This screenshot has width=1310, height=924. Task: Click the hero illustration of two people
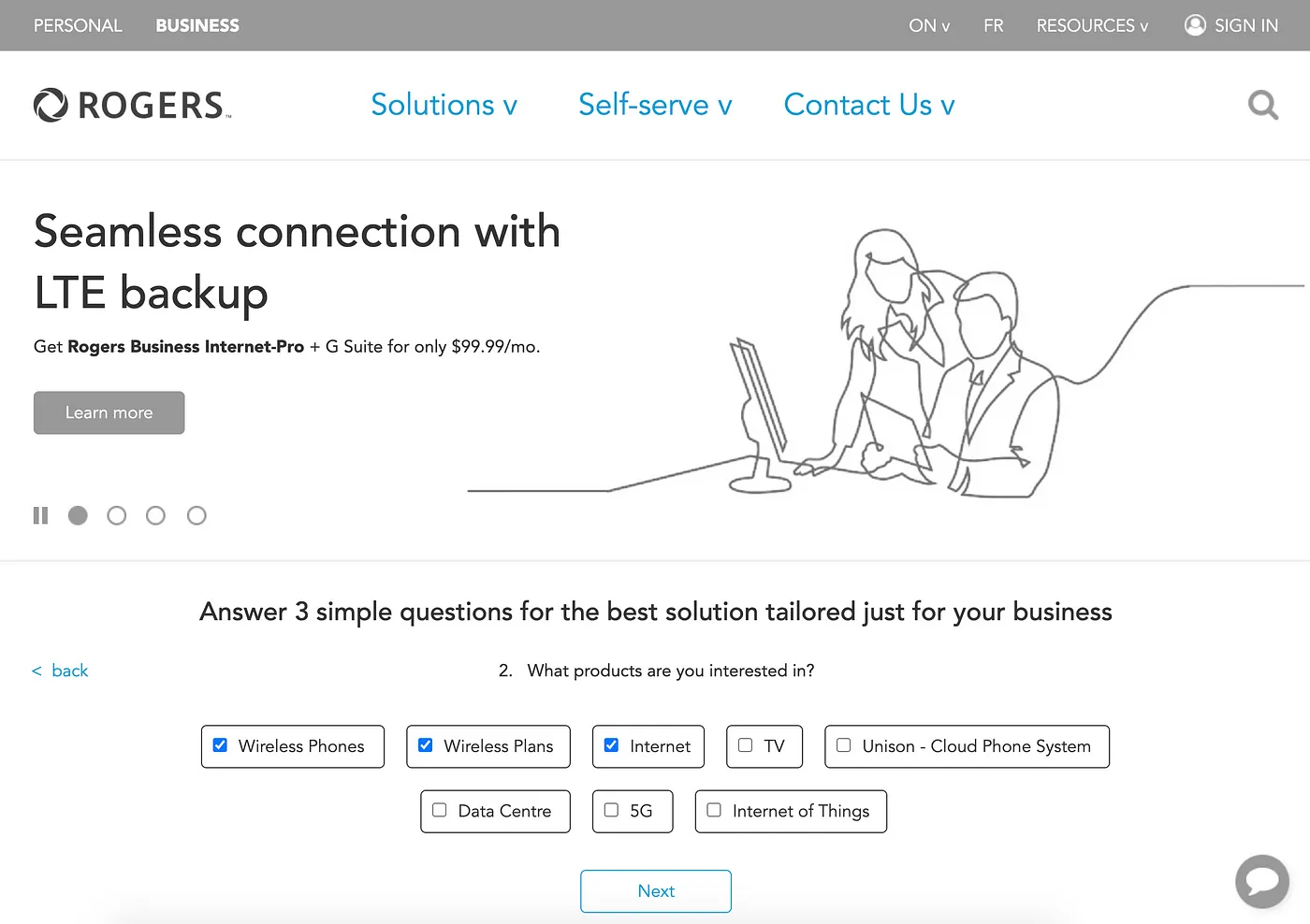pyautogui.click(x=885, y=363)
